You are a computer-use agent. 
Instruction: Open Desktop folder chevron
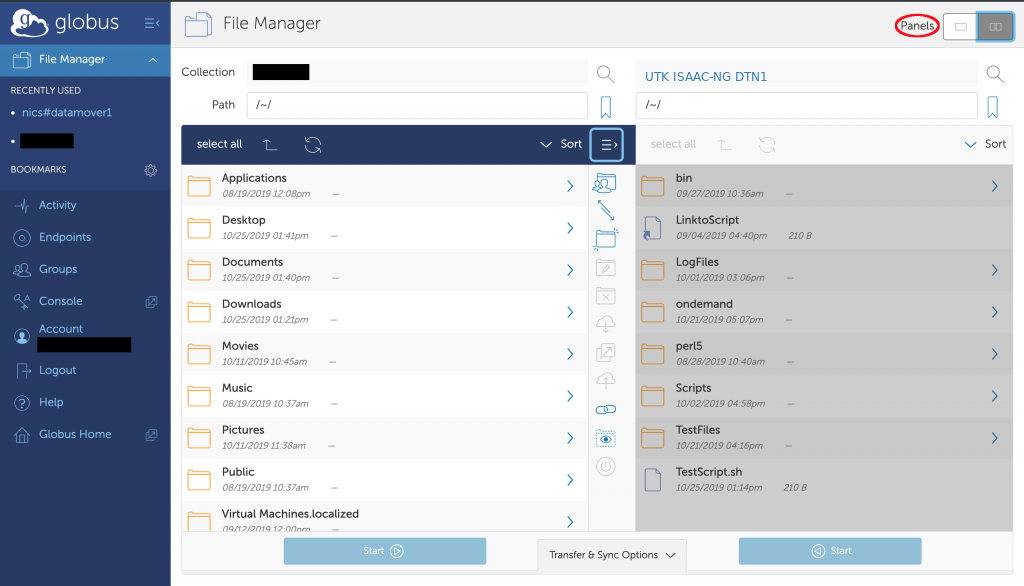(570, 228)
